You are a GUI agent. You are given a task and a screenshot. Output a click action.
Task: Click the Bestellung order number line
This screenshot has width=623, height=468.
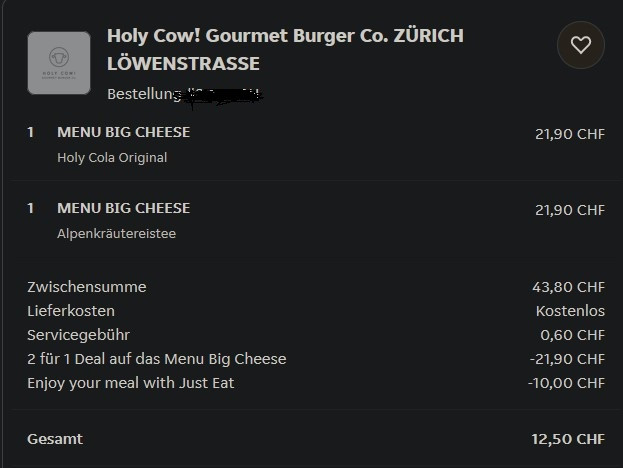point(184,95)
